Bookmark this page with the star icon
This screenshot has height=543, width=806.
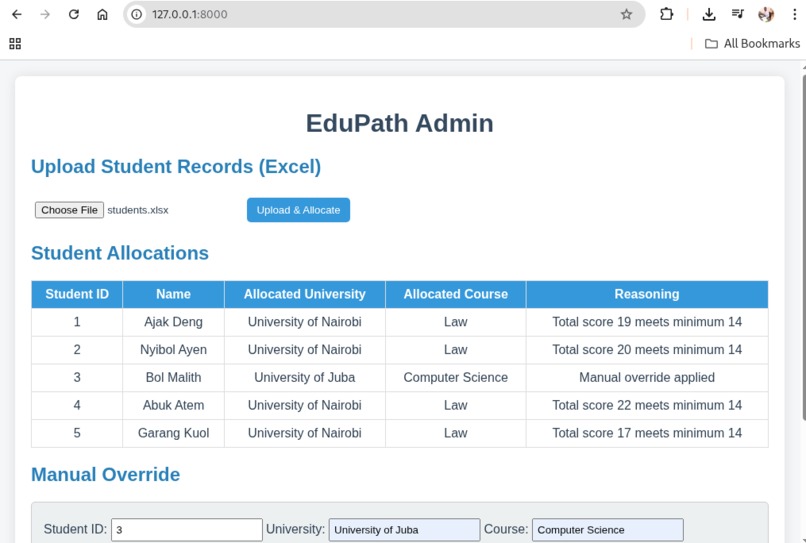626,14
